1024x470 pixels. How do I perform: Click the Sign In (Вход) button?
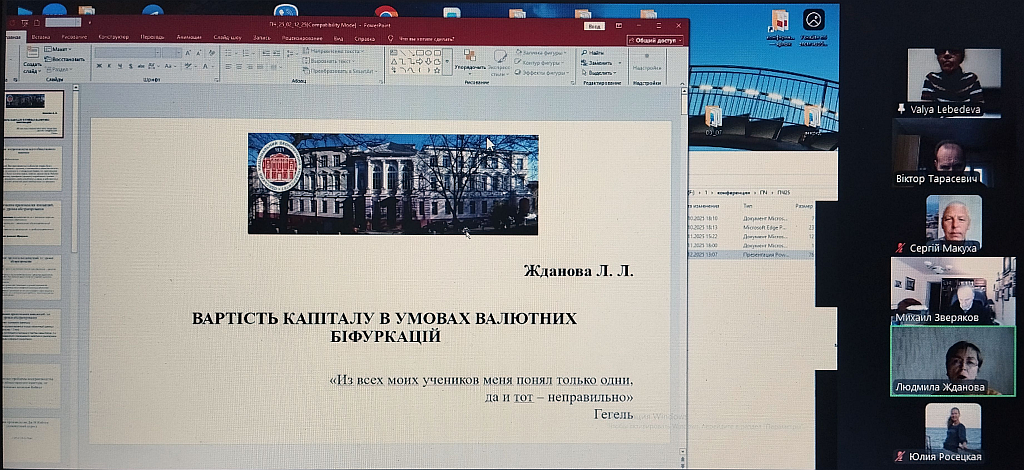point(594,28)
